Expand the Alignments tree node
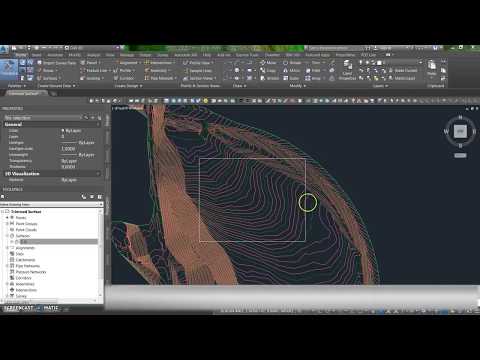 [7, 248]
